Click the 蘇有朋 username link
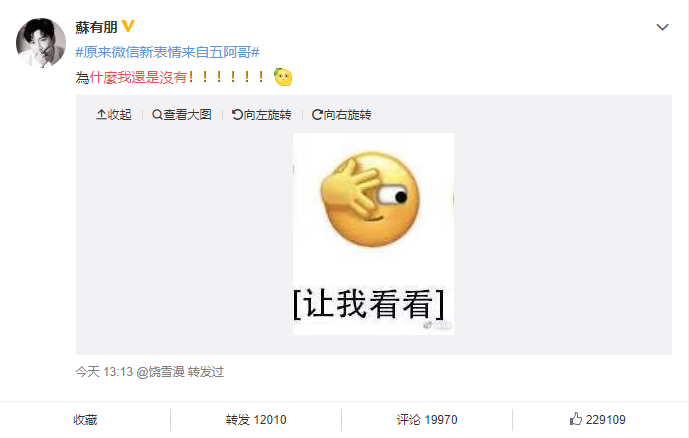 pos(96,27)
